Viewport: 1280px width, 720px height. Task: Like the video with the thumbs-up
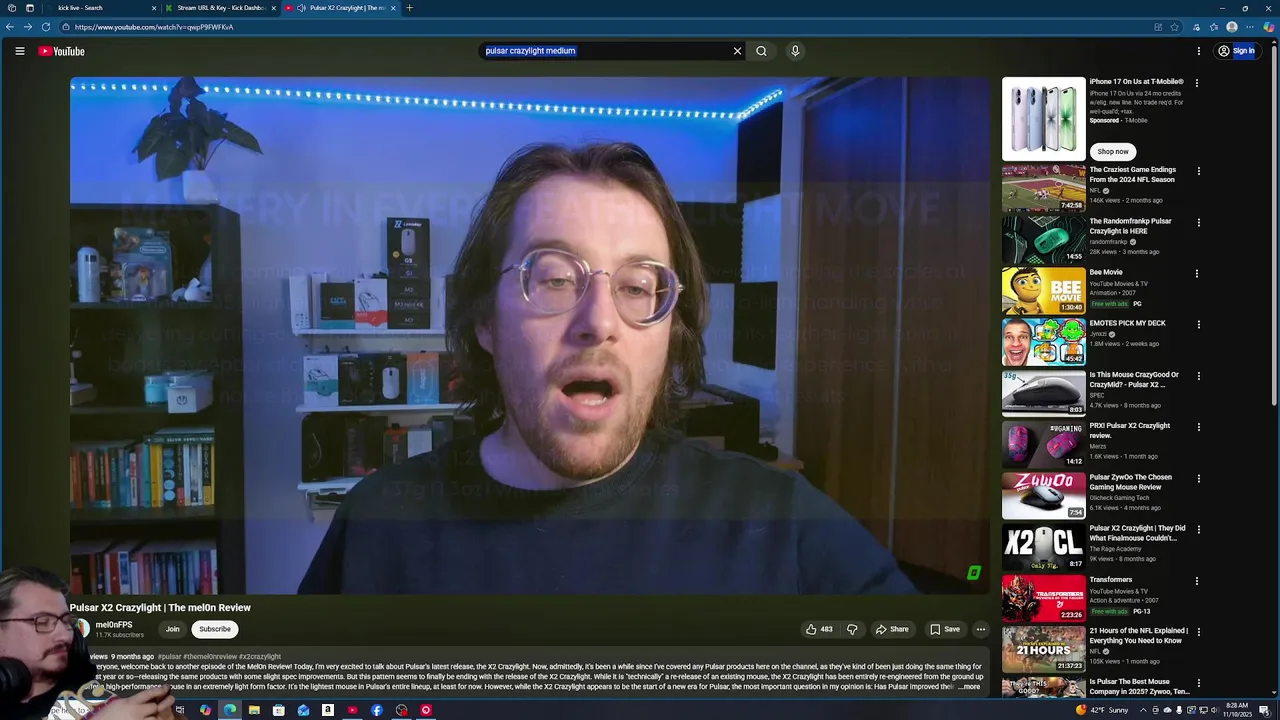pyautogui.click(x=819, y=629)
